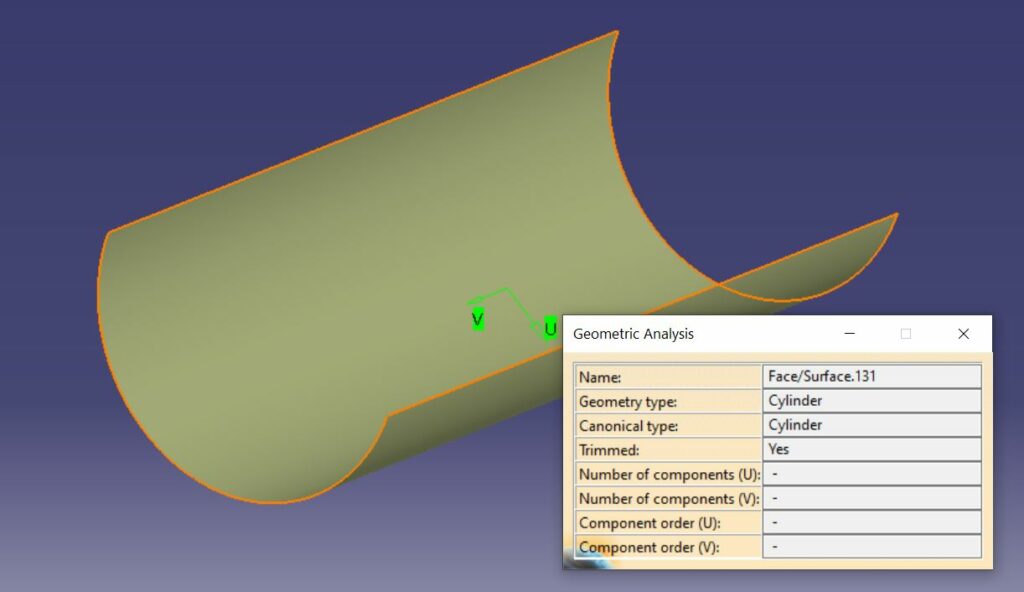This screenshot has width=1024, height=592.
Task: Minimize the Geometric Analysis dialog
Action: coord(850,334)
